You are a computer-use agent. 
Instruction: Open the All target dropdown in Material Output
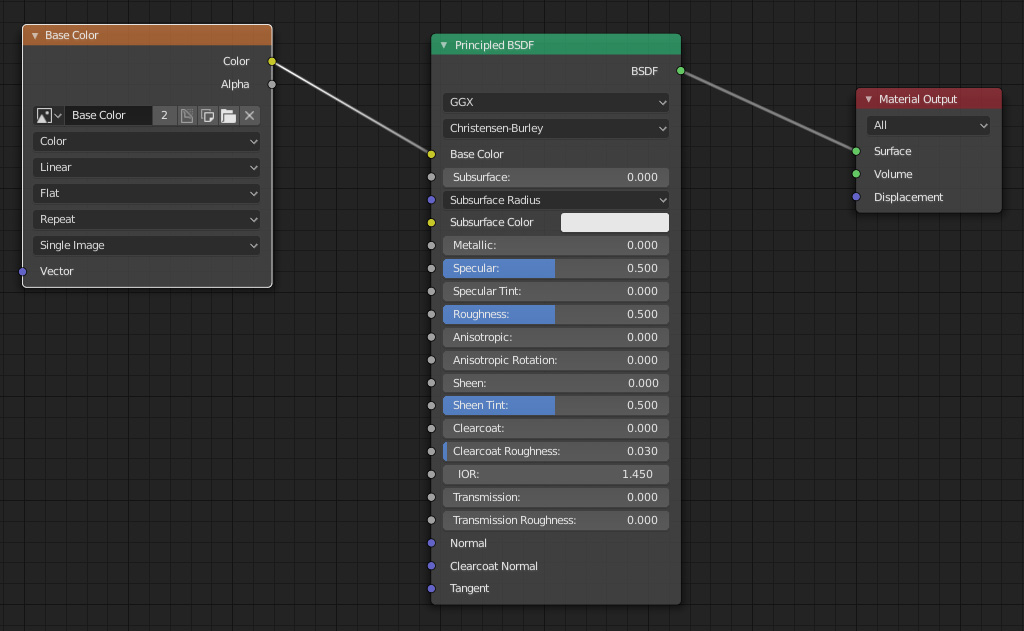point(929,125)
